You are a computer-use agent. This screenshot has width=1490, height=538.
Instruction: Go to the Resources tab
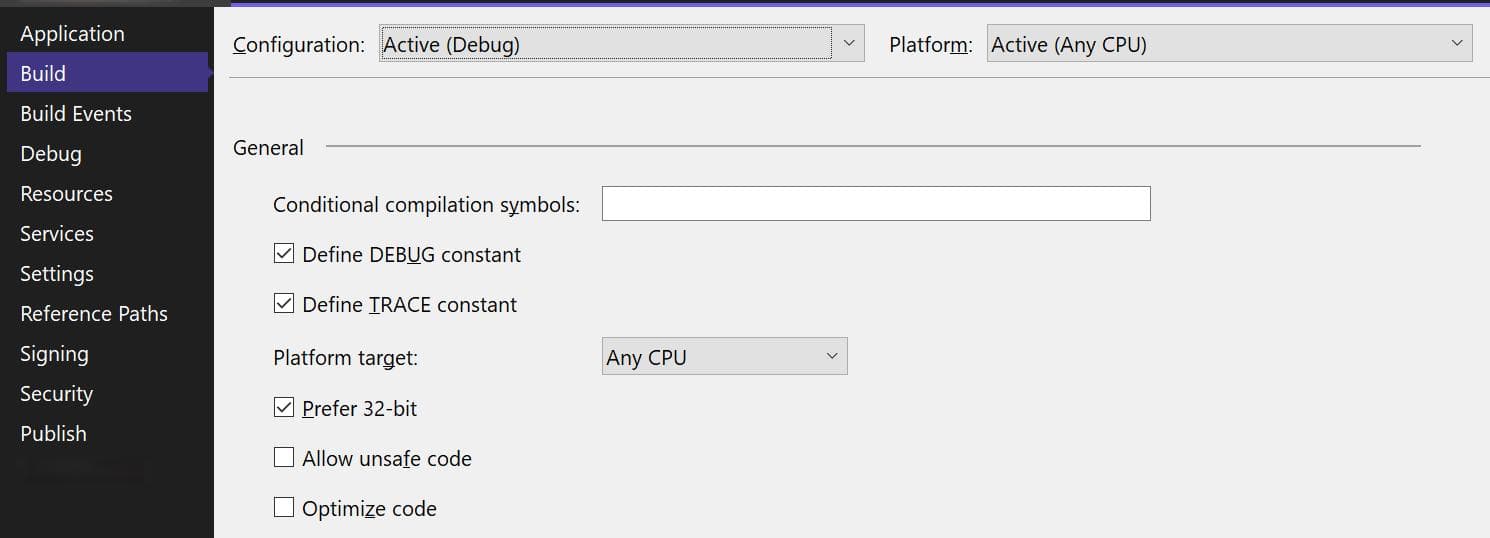coord(66,194)
